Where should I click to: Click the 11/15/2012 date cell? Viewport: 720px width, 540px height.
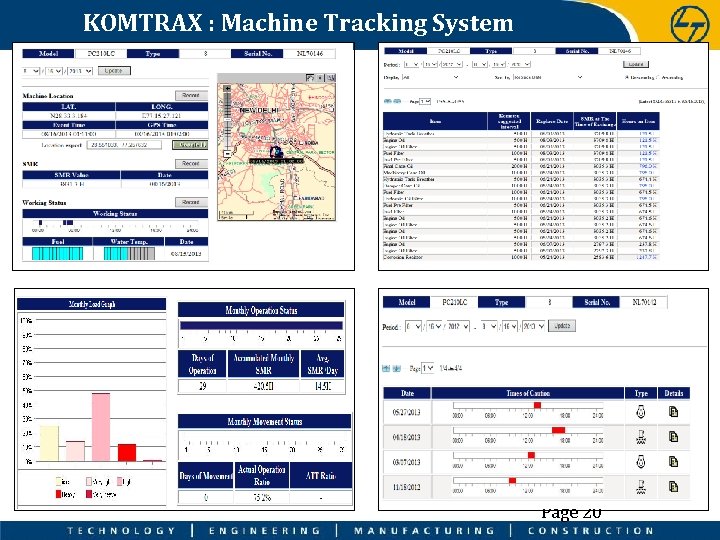click(x=406, y=487)
